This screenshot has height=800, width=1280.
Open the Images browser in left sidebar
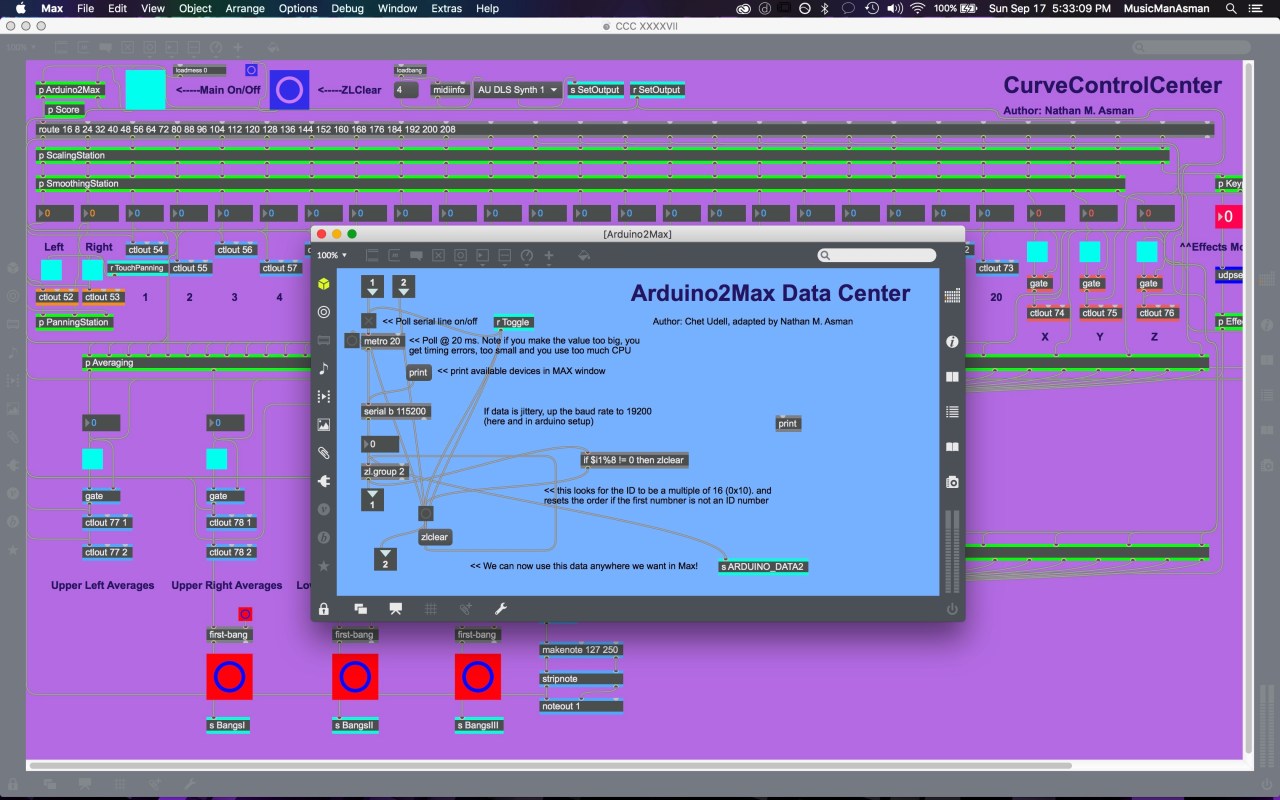(323, 425)
